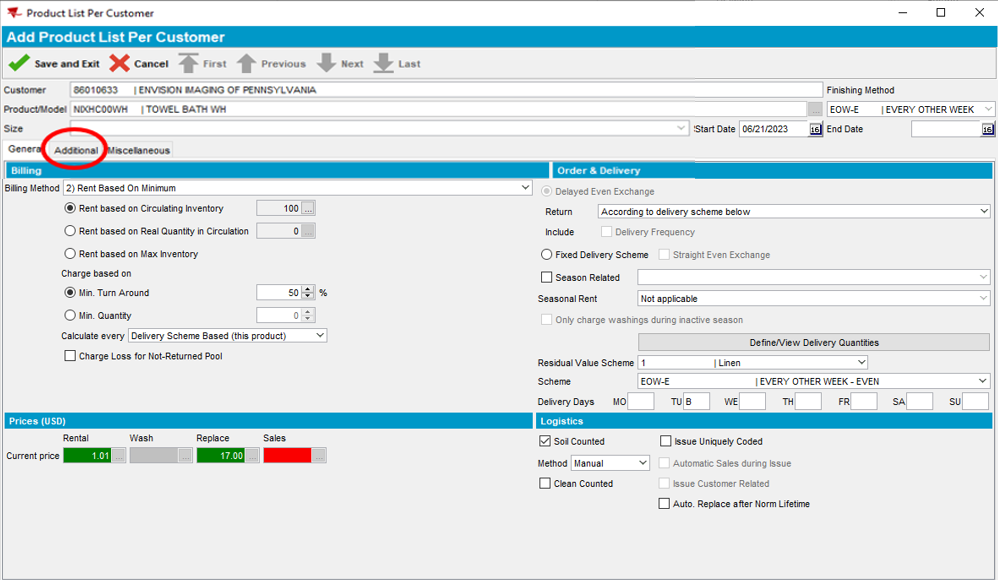Go to First record arrow
This screenshot has width=998, height=580.
click(x=188, y=63)
